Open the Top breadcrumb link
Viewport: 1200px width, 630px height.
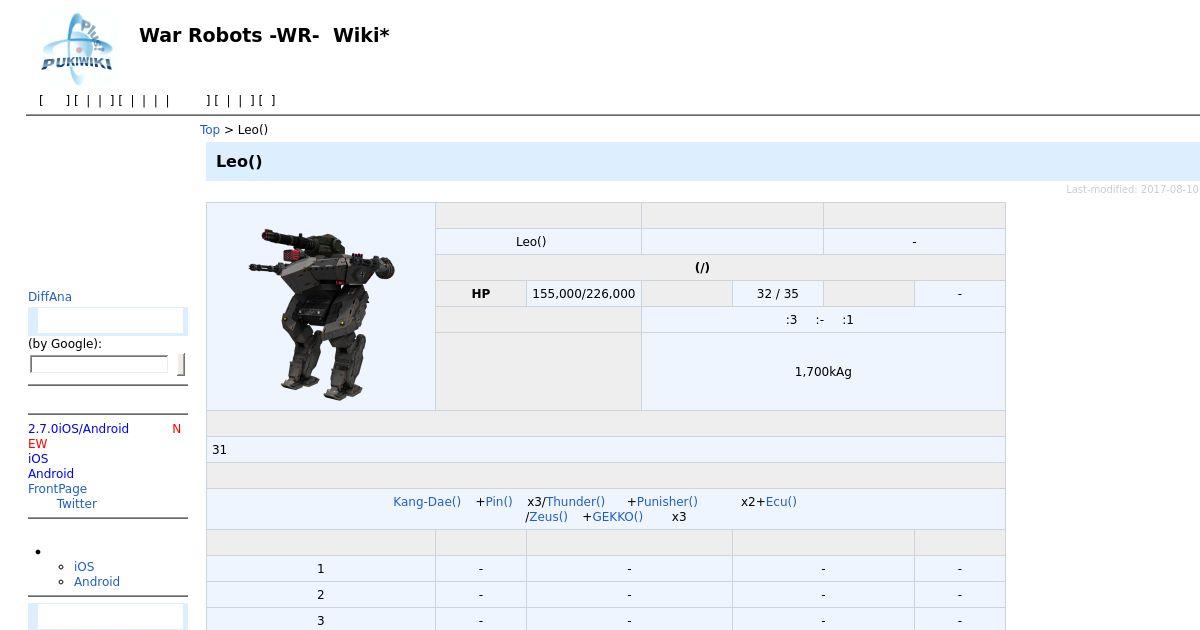pyautogui.click(x=210, y=130)
